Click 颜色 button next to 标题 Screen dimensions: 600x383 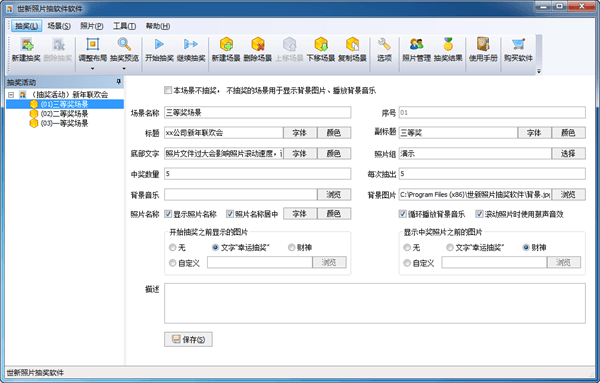[x=334, y=133]
